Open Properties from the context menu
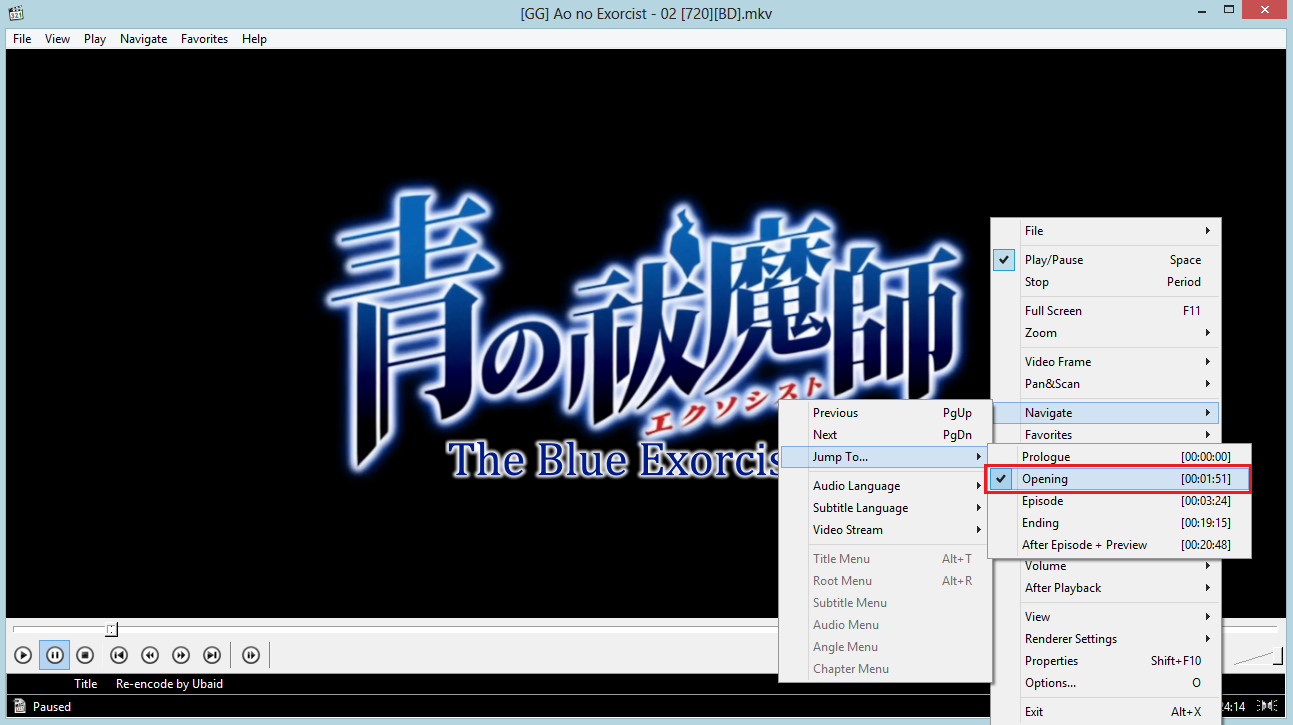The width and height of the screenshot is (1293, 725). 1105,661
